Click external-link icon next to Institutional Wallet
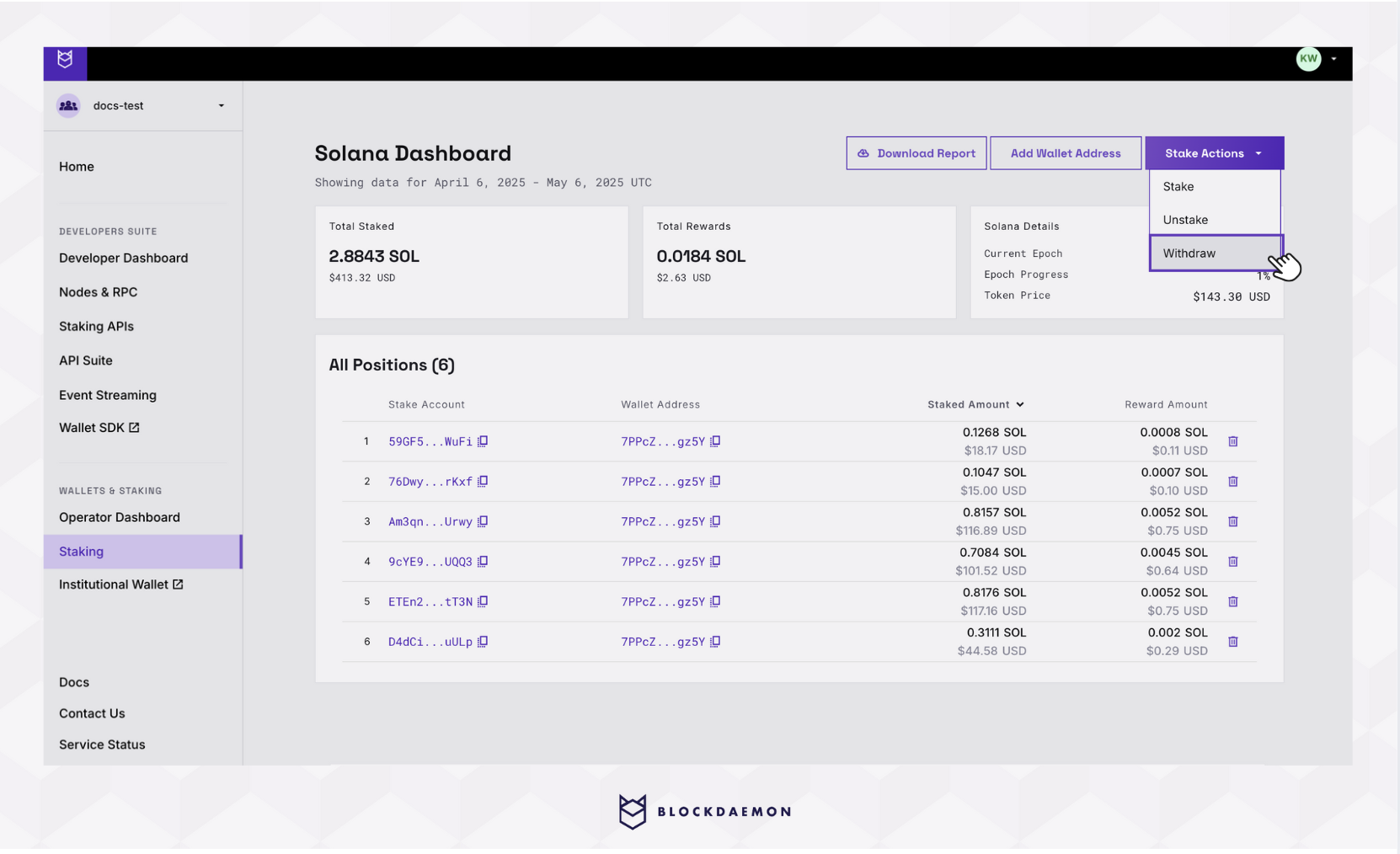This screenshot has height=854, width=1400. 178,584
